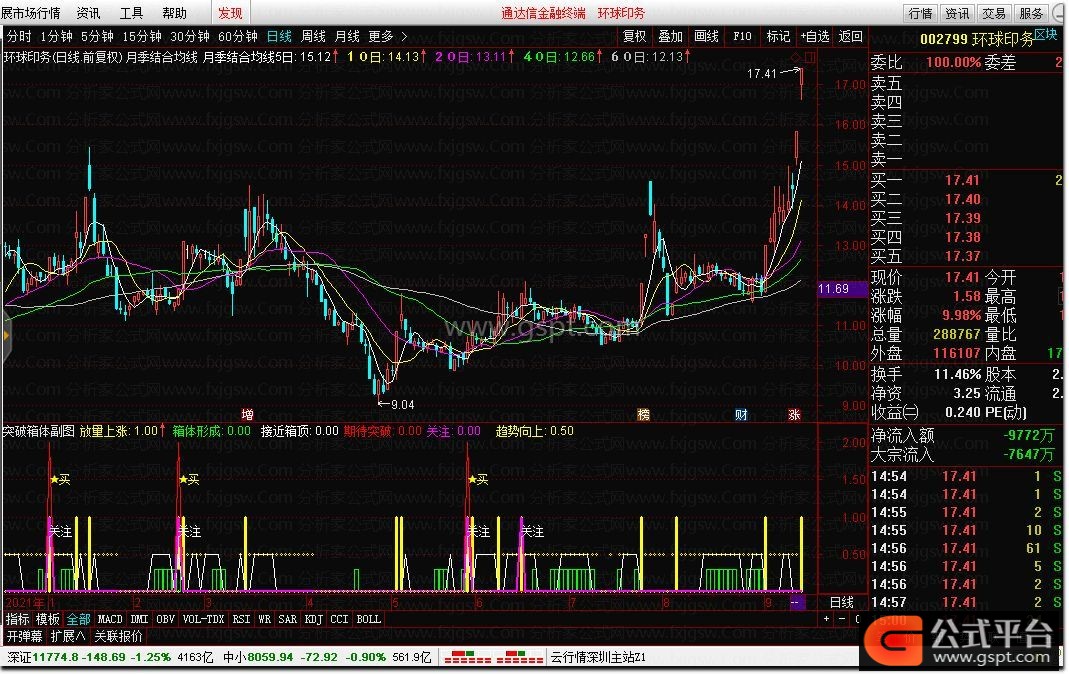Switch sub-chart to KDJ indicator
The height and width of the screenshot is (674, 1069).
pyautogui.click(x=314, y=619)
